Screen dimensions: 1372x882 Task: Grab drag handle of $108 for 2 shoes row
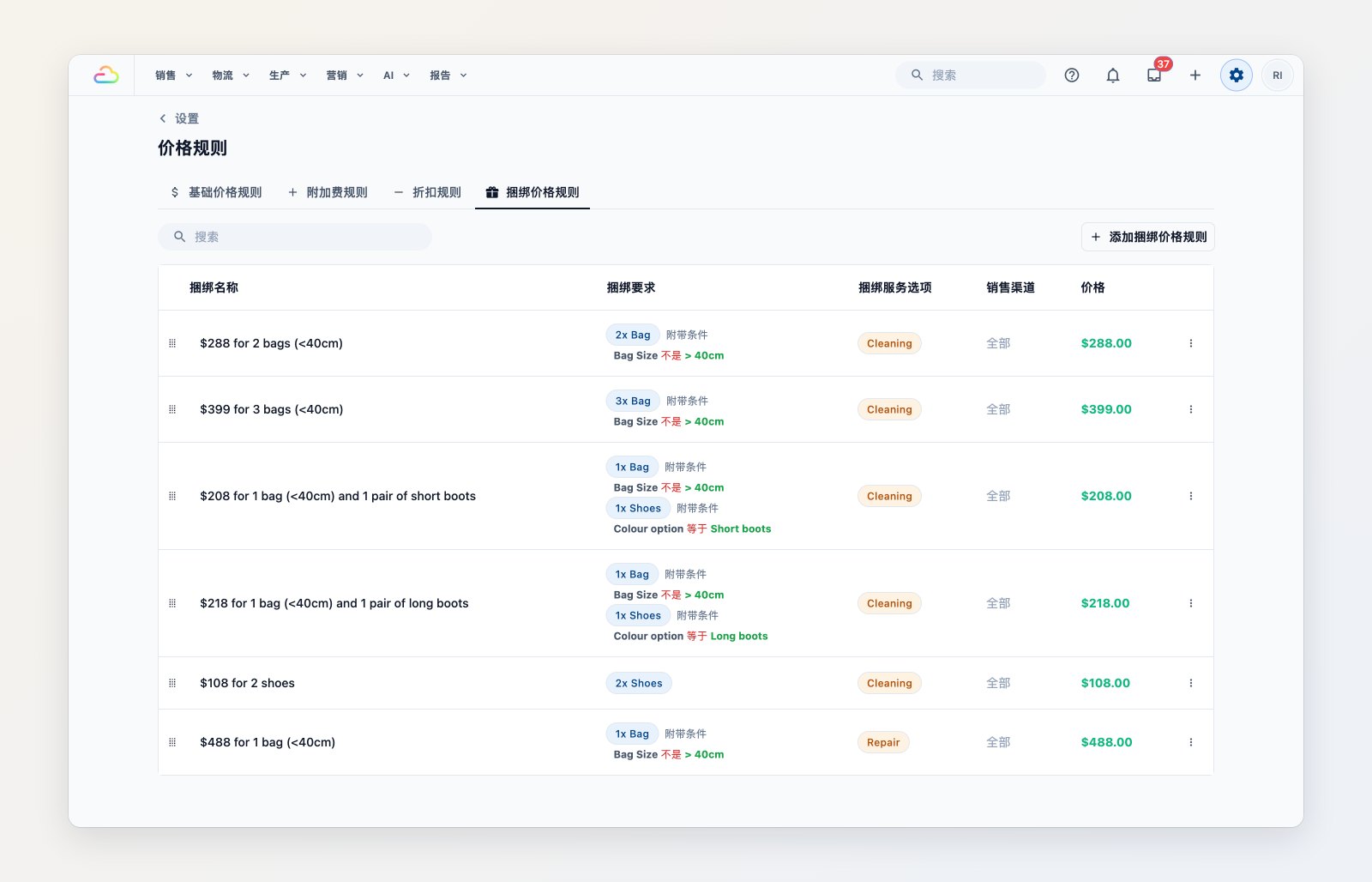point(172,683)
